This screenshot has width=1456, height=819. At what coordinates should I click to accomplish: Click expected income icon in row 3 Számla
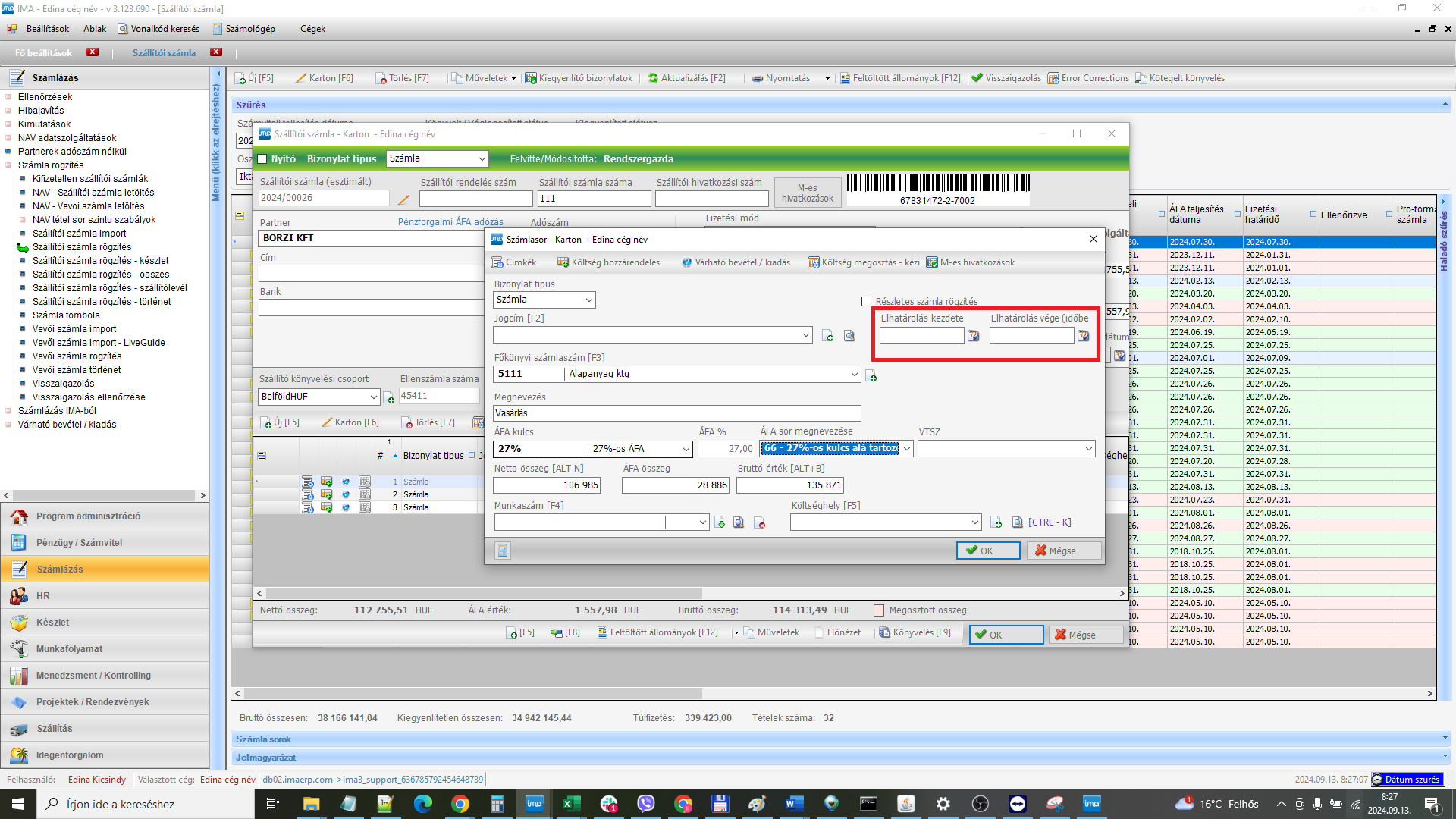tap(346, 507)
